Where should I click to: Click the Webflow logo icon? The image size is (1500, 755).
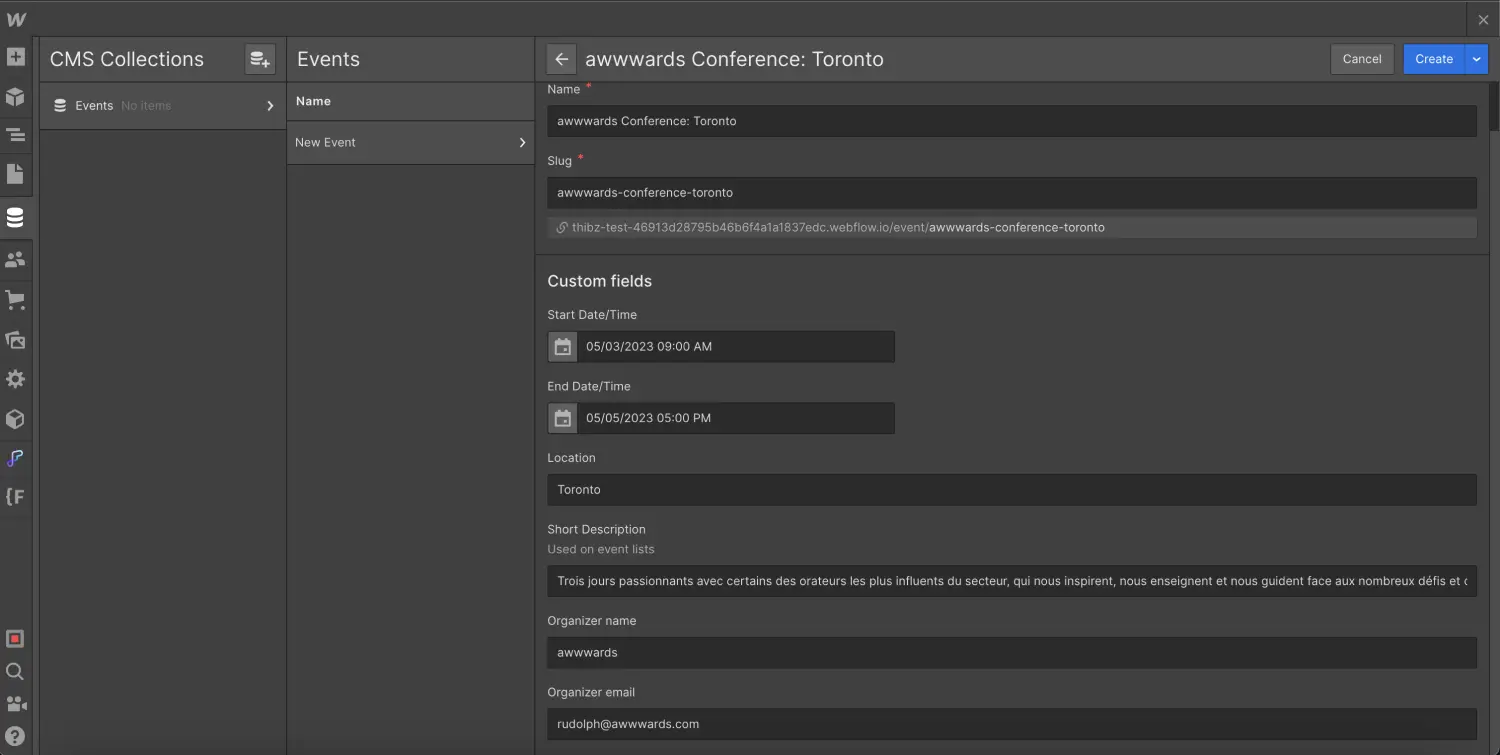16,19
